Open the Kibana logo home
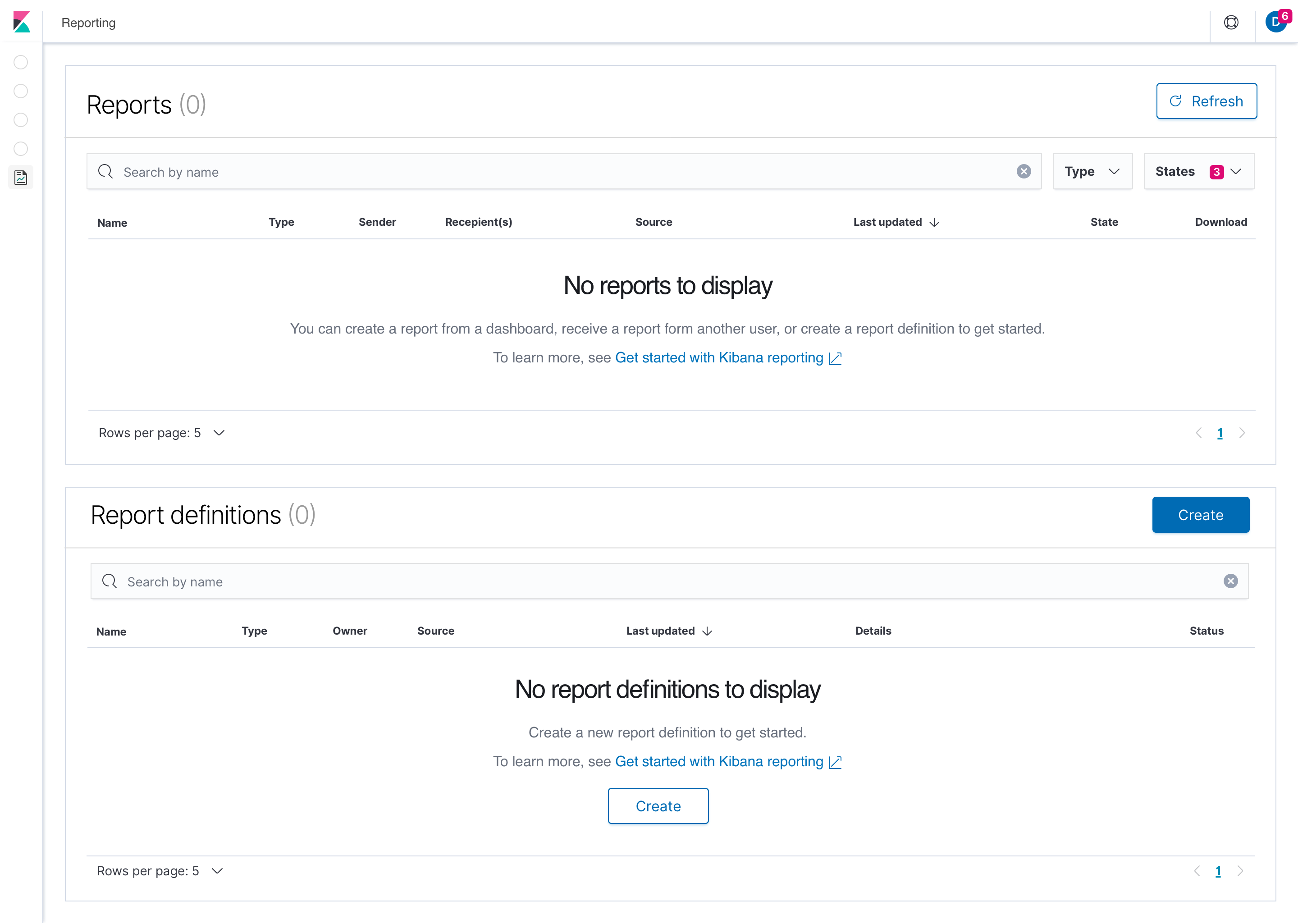Image resolution: width=1298 pixels, height=924 pixels. 22,22
